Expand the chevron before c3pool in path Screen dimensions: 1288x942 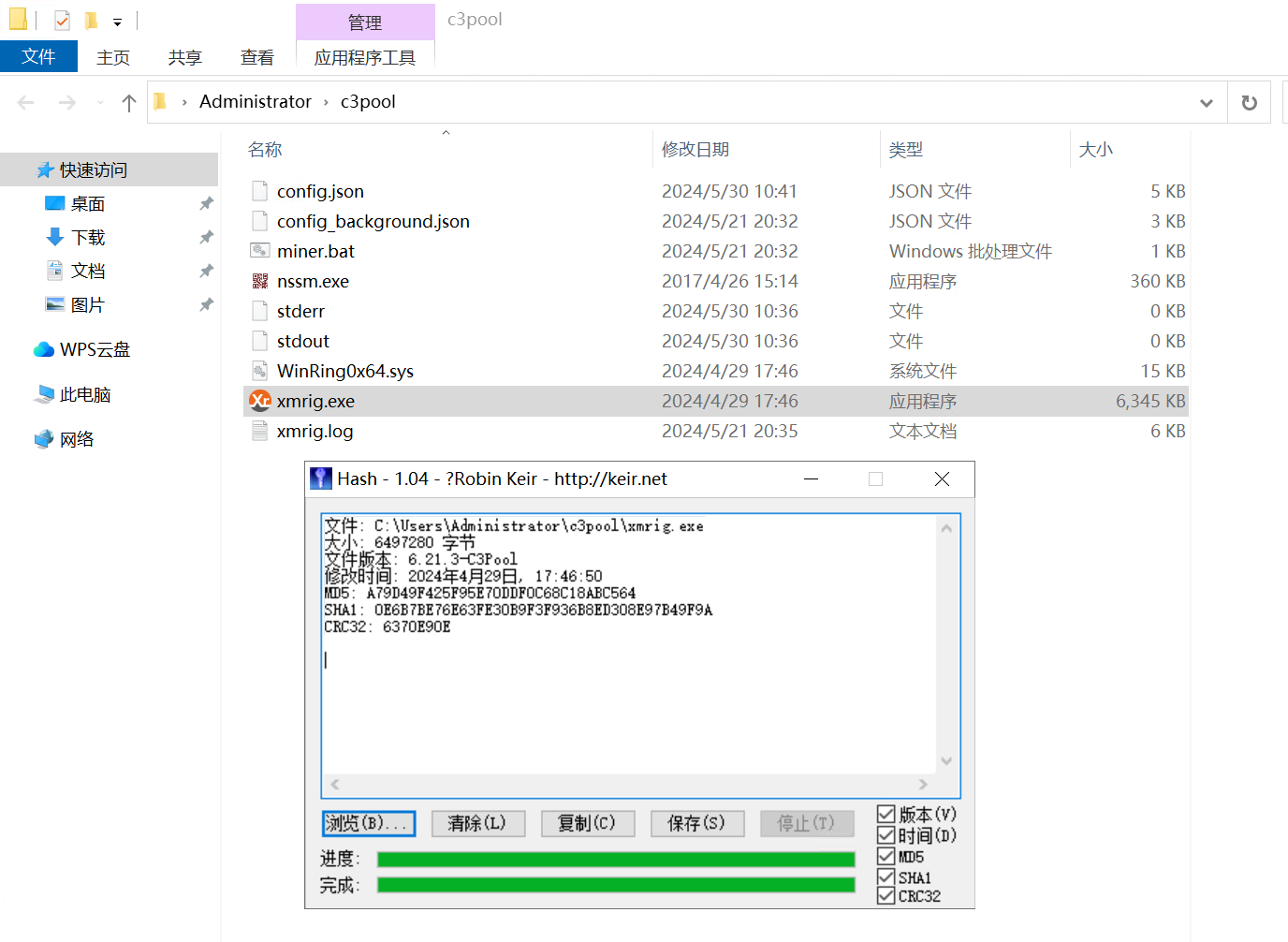tap(326, 102)
